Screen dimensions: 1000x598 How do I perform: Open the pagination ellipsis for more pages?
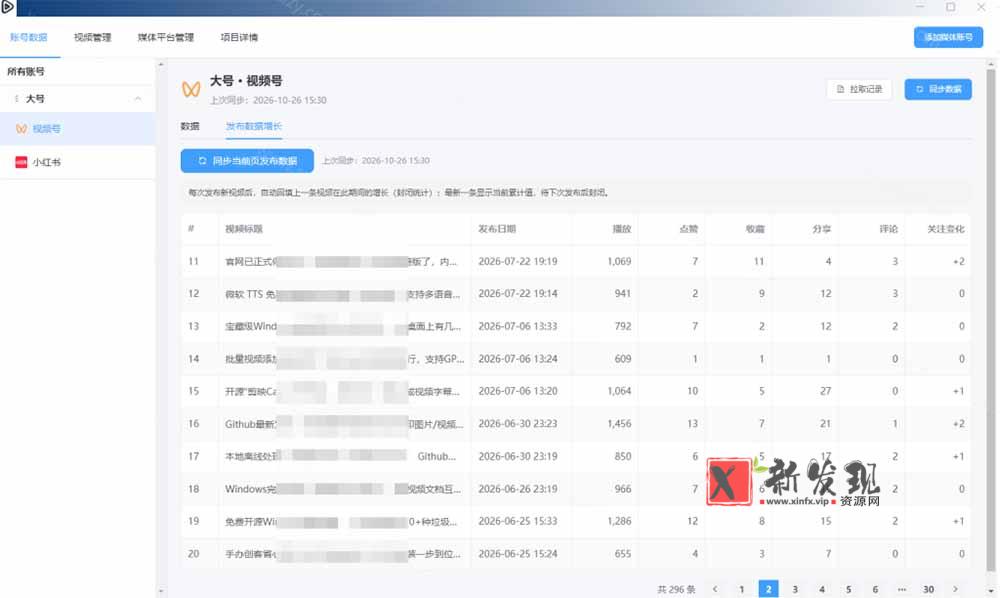tap(901, 589)
